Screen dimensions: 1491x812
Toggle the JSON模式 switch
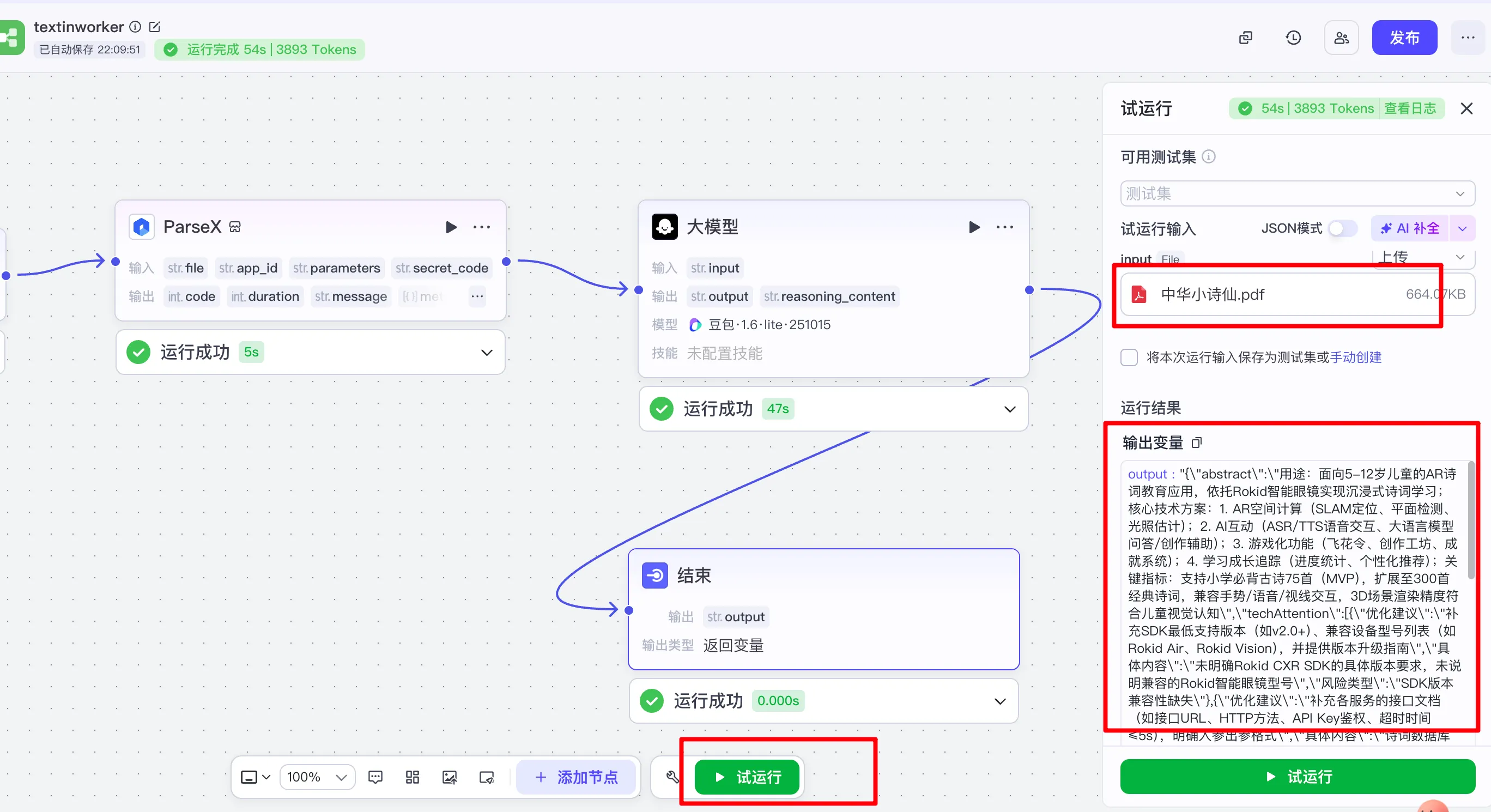click(x=1342, y=228)
